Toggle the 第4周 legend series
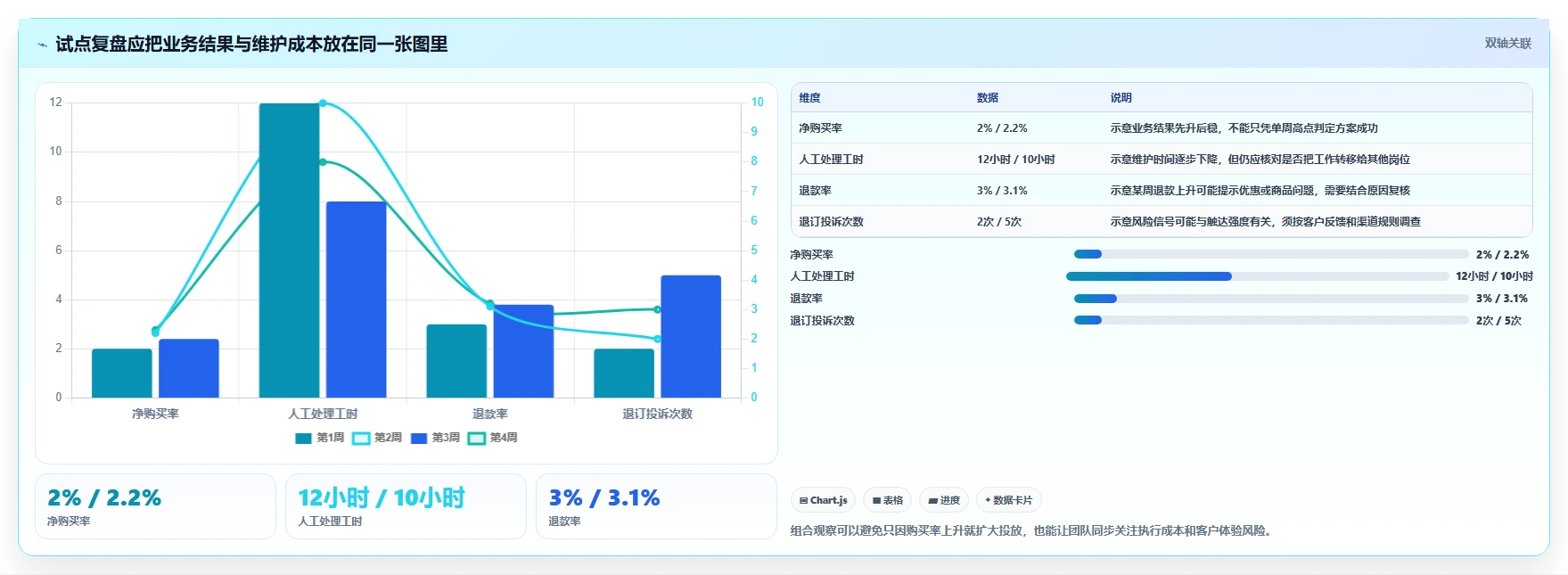The image size is (1568, 575). 493,438
